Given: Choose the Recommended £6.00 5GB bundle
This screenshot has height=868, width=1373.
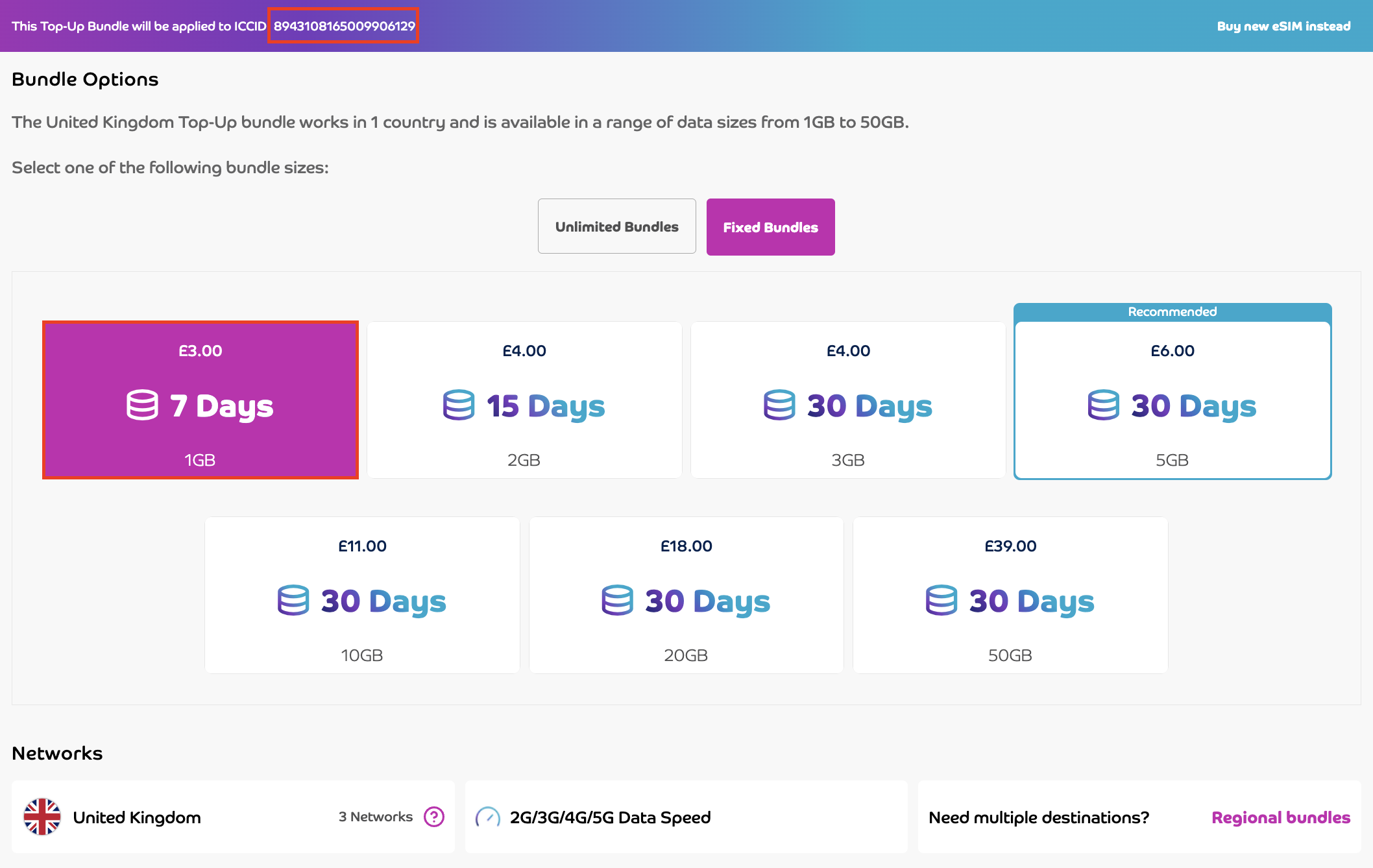Looking at the screenshot, I should [1172, 400].
